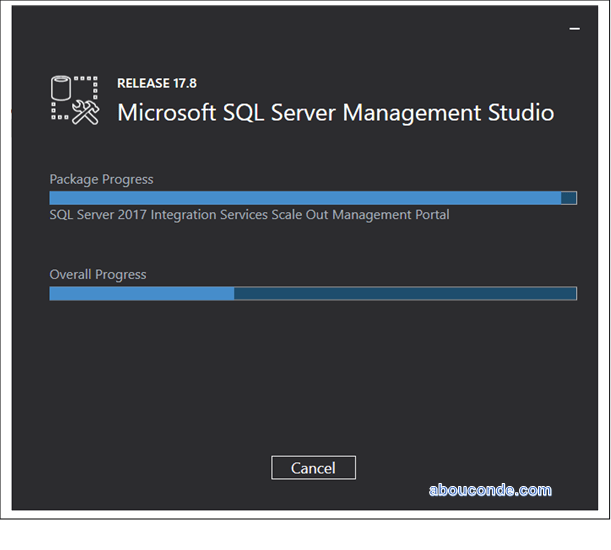Minimize the SSMS installer window
This screenshot has height=550, width=611.
(574, 30)
